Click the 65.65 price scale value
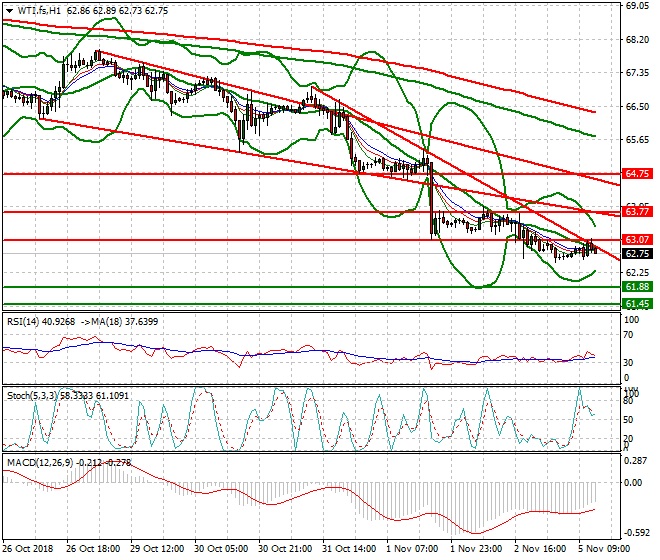660x560 pixels. [x=637, y=140]
